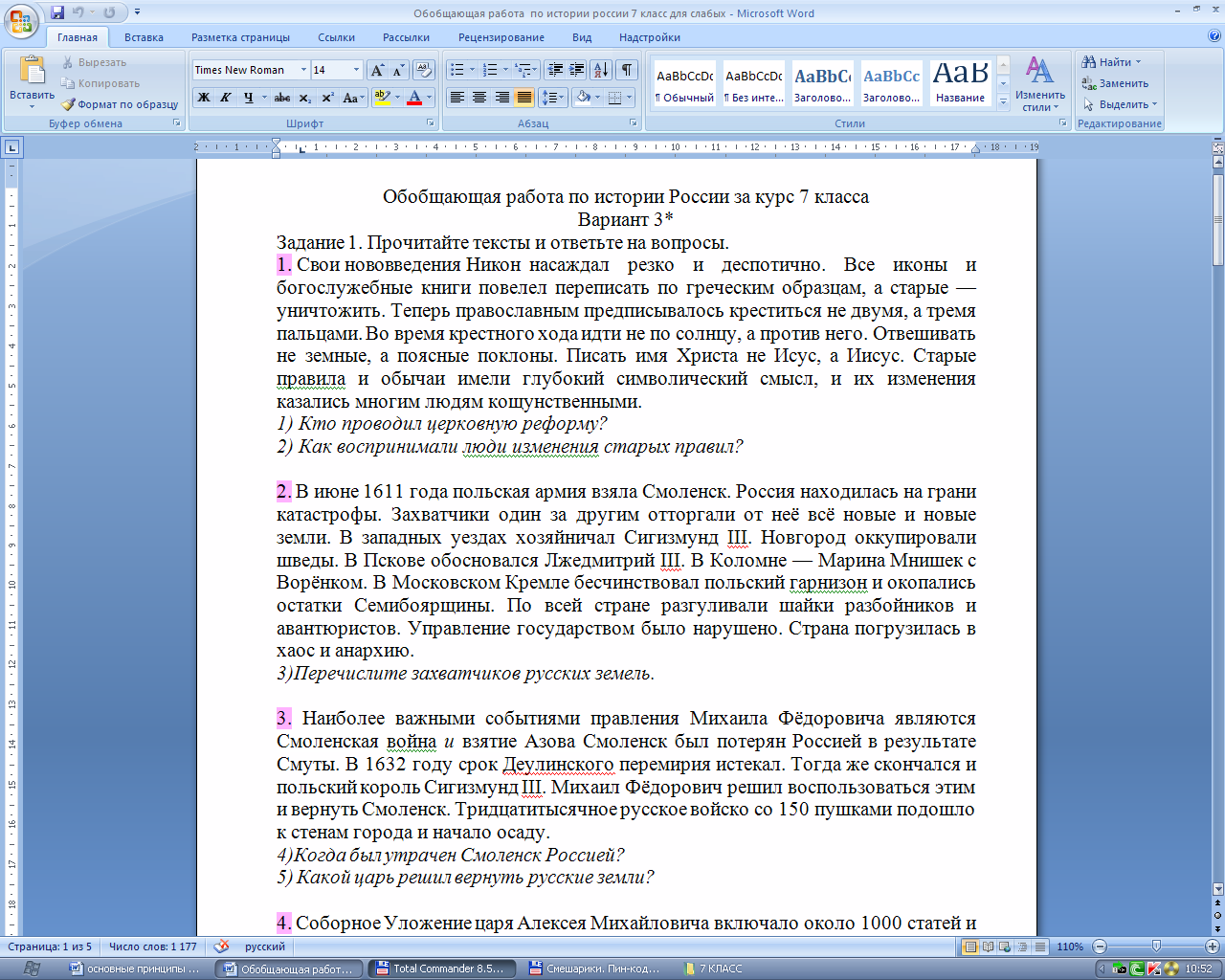The image size is (1225, 980).
Task: Click Найти (Find) button
Action: pyautogui.click(x=1111, y=62)
